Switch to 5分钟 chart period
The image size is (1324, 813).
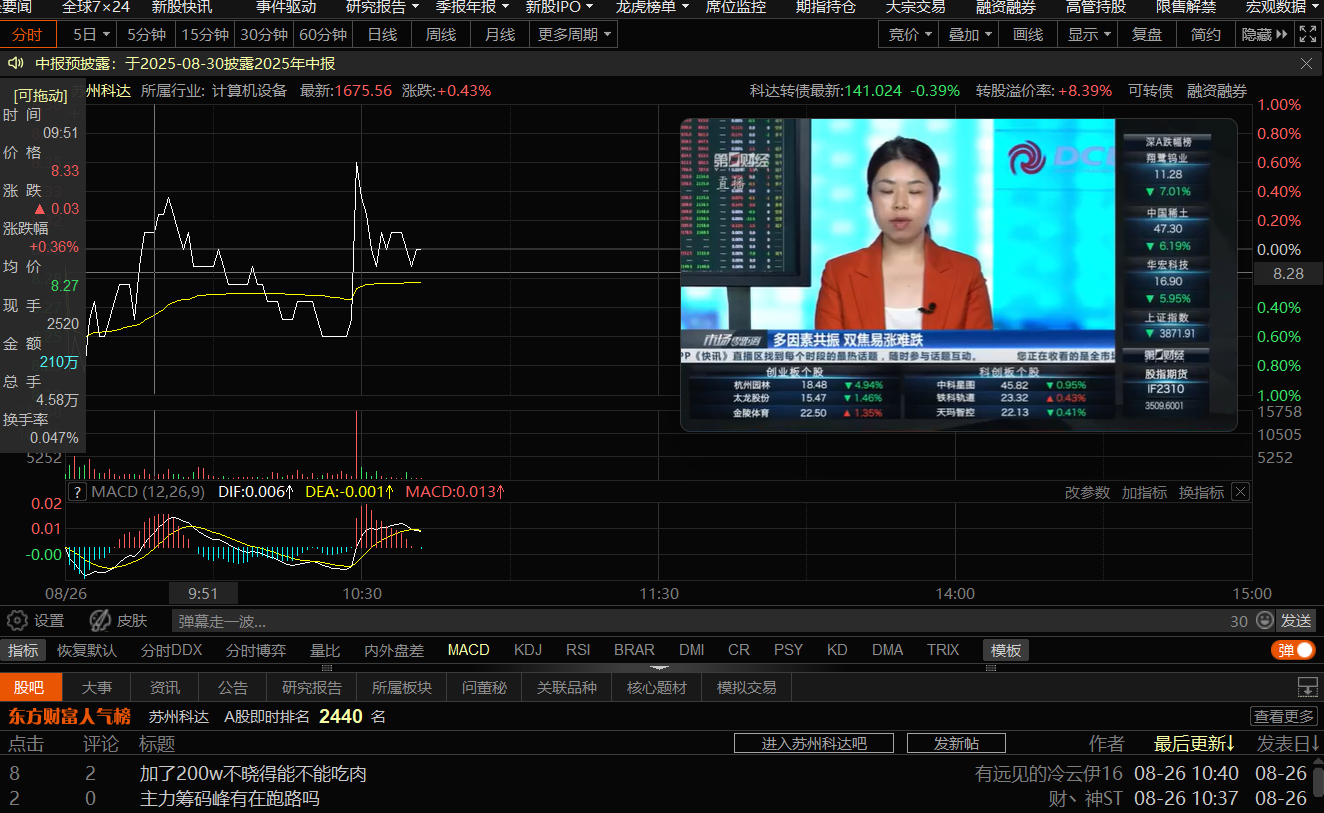[x=146, y=34]
